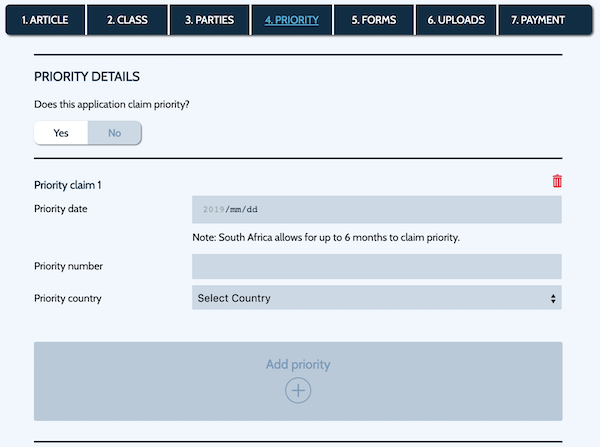Select No for claiming priority
The height and width of the screenshot is (447, 600).
[114, 133]
